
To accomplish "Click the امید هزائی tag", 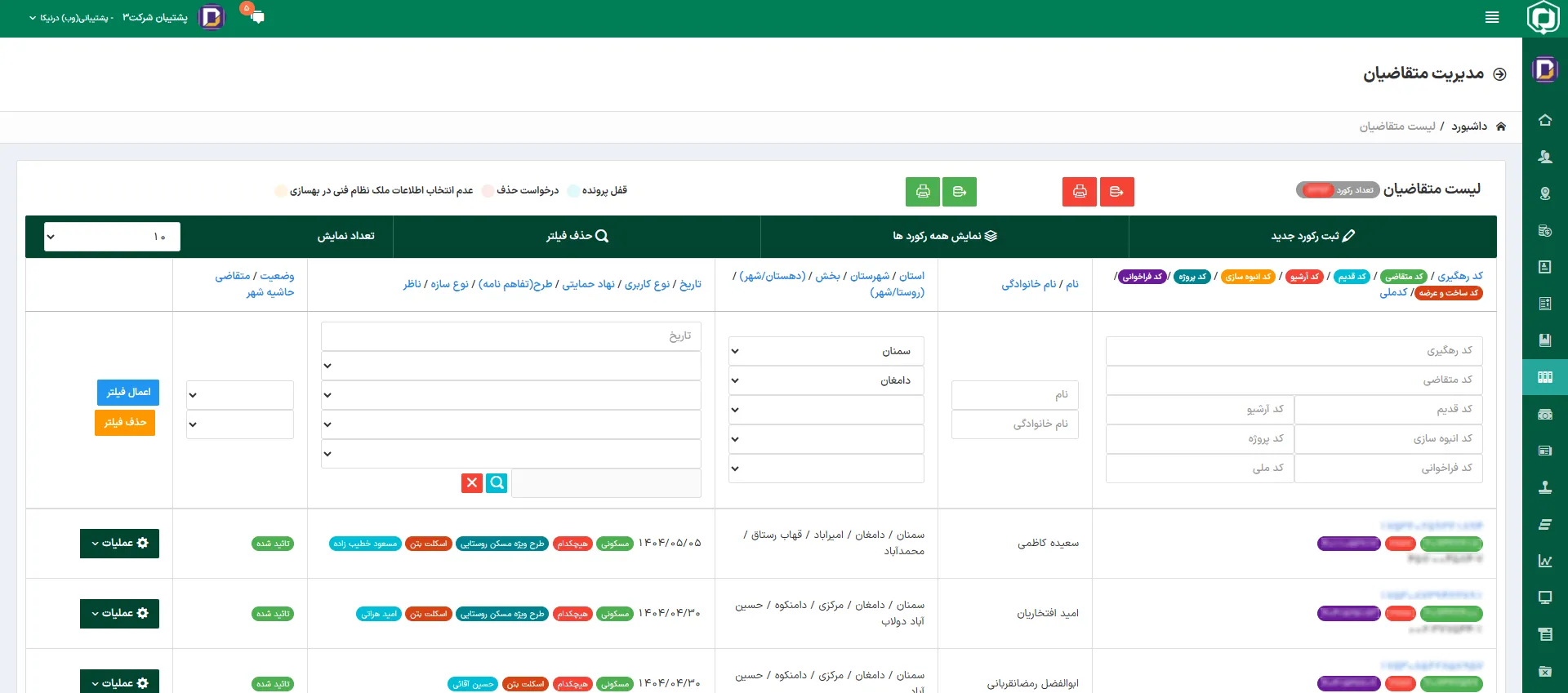I will [x=380, y=614].
